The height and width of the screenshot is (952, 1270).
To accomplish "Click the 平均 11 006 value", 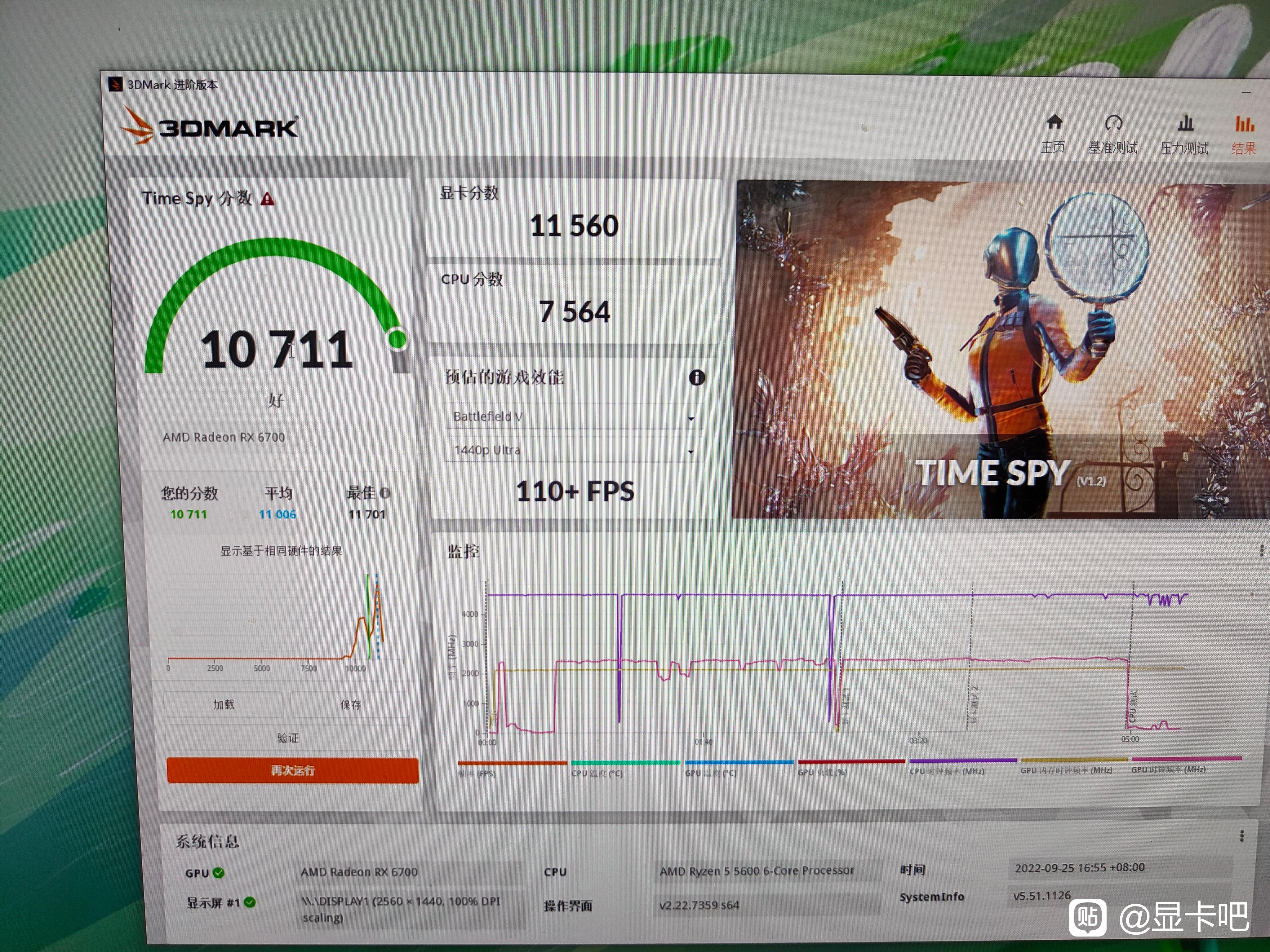I will click(277, 514).
